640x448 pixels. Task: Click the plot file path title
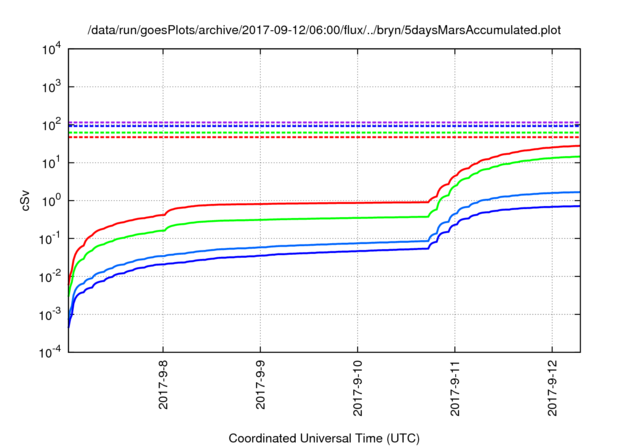tap(324, 30)
